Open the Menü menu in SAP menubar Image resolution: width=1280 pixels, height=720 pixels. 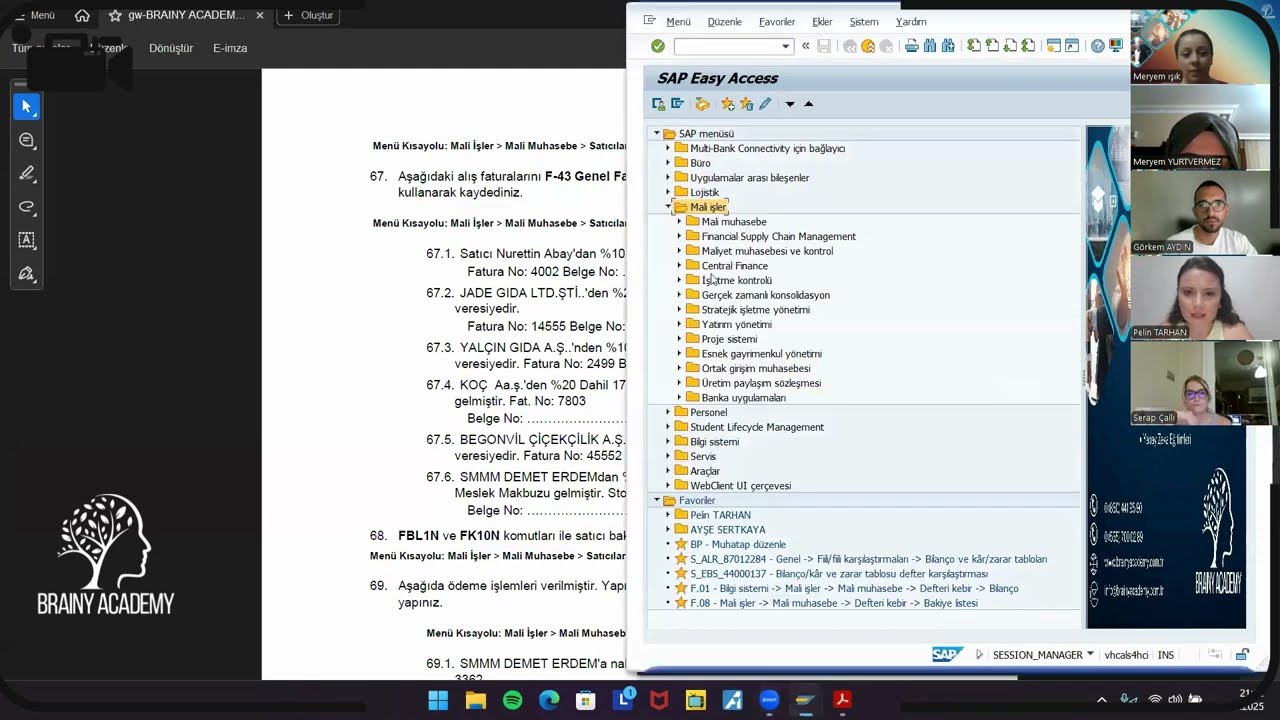678,22
